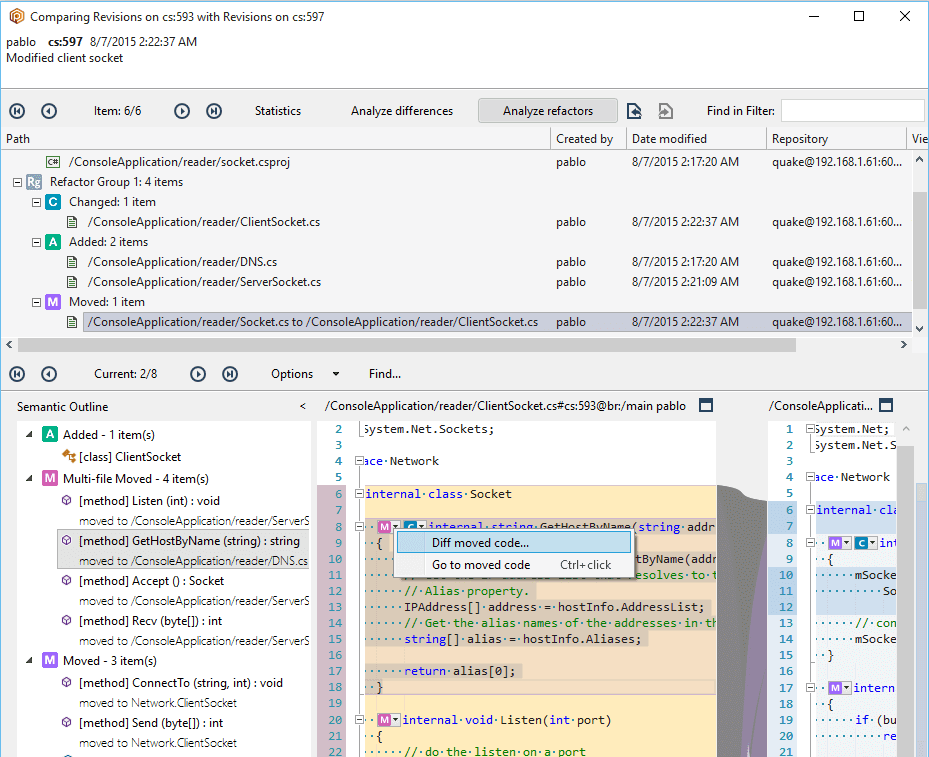Click the class icon next to ClientSocket
929x757 pixels.
pos(69,456)
